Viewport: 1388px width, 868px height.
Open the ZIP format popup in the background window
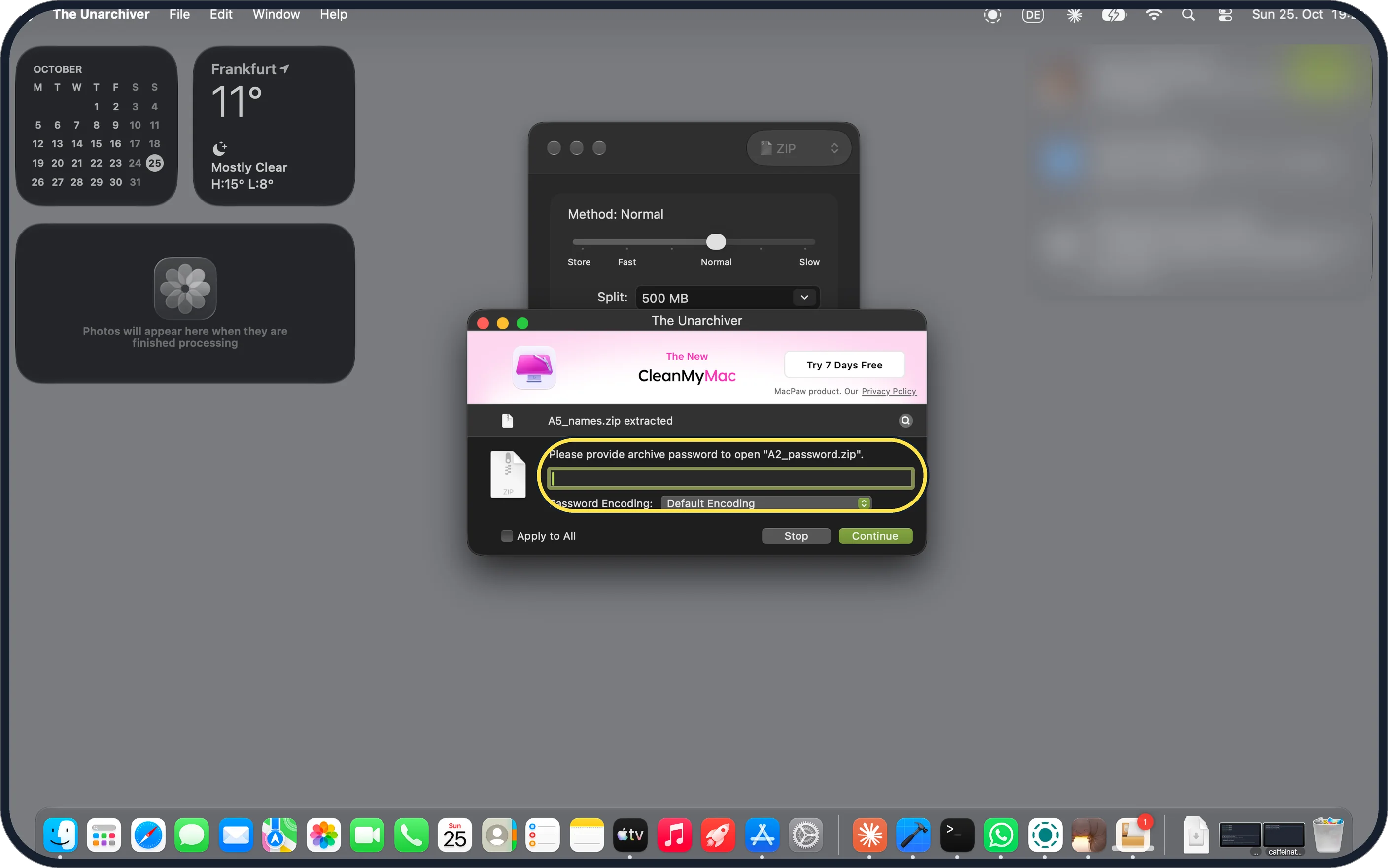coord(798,148)
